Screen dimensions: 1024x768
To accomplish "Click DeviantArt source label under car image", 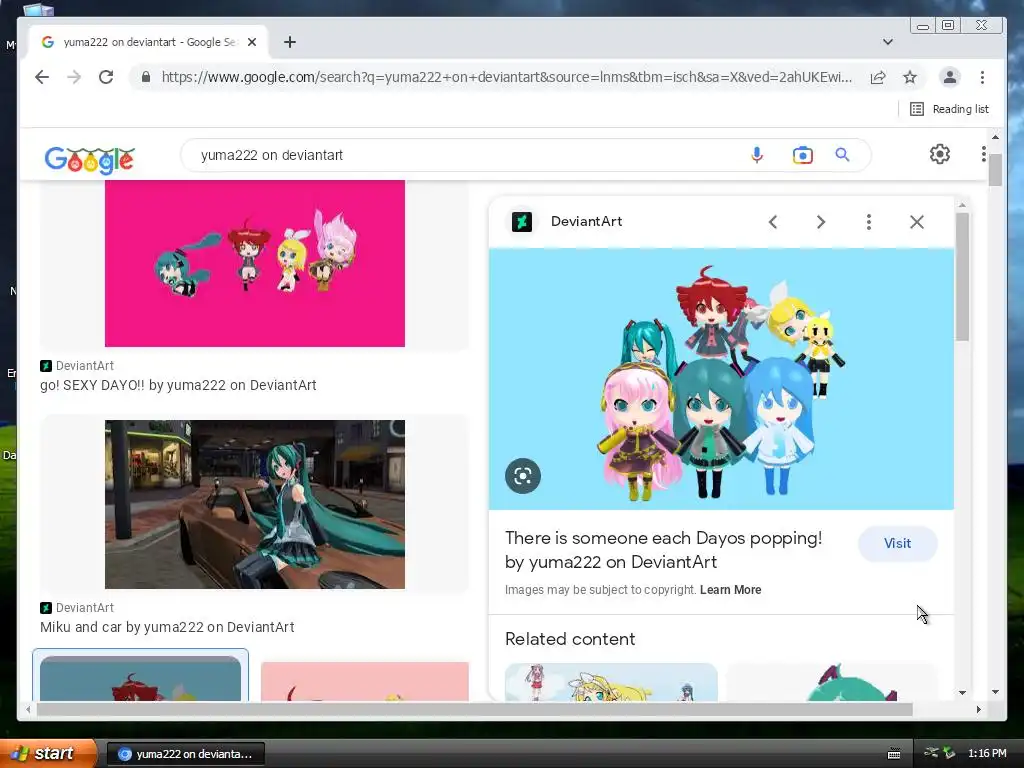I will (77, 607).
